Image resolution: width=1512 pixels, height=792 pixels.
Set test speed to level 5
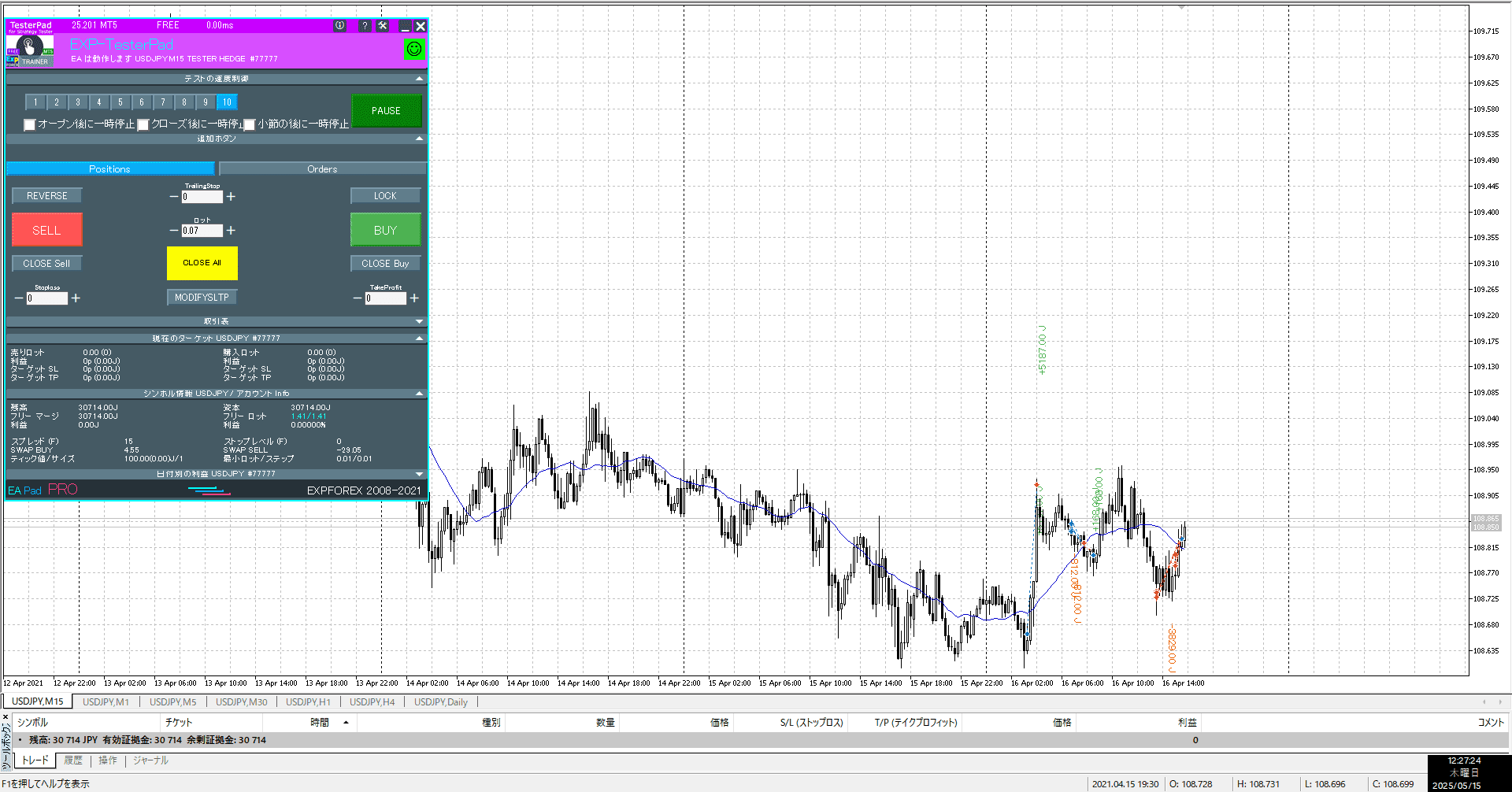point(120,102)
